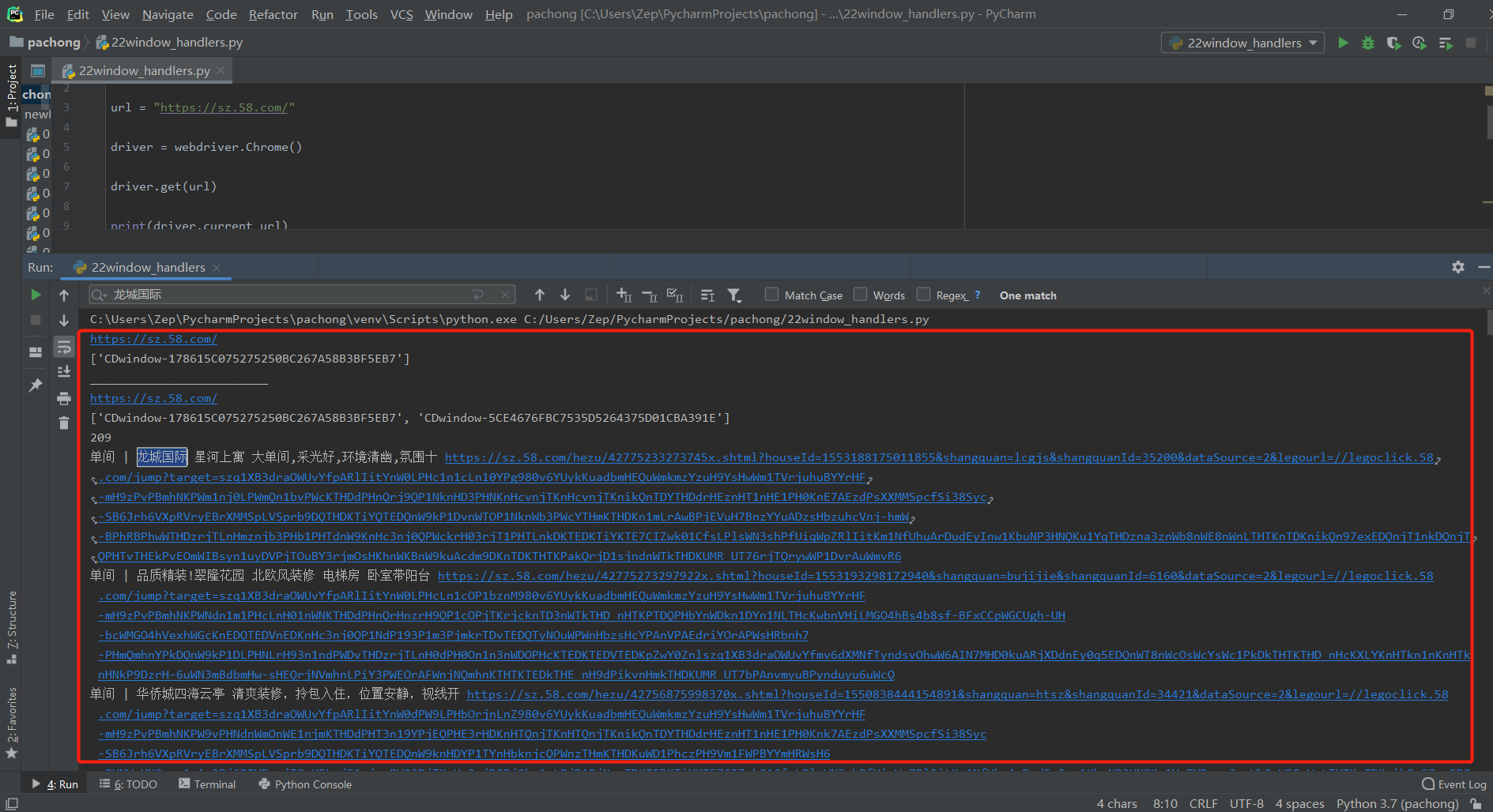Click the Up the stack trace arrow

point(64,295)
